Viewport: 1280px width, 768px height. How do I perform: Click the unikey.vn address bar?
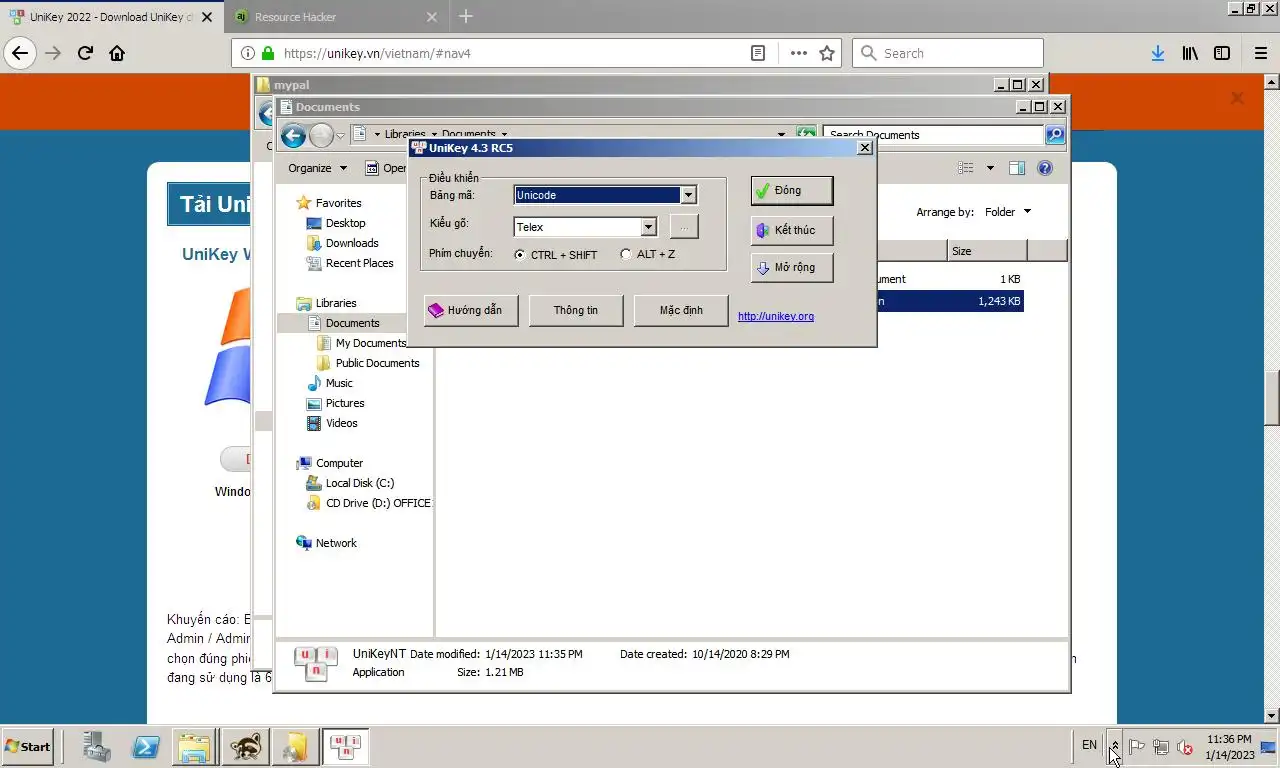(x=505, y=53)
